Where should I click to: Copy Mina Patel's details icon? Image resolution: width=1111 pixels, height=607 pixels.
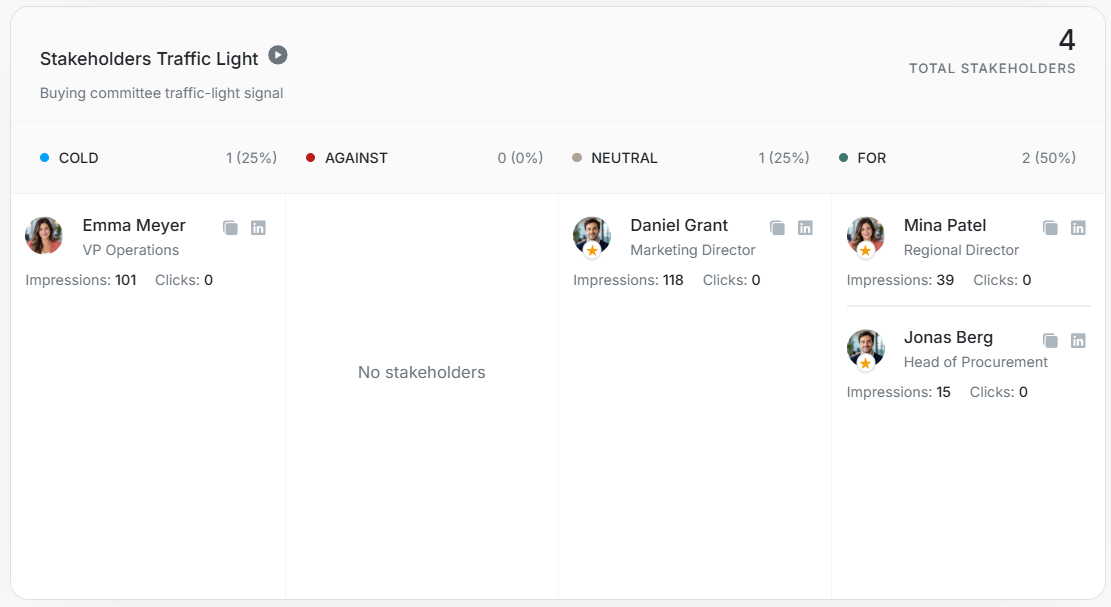point(1050,227)
